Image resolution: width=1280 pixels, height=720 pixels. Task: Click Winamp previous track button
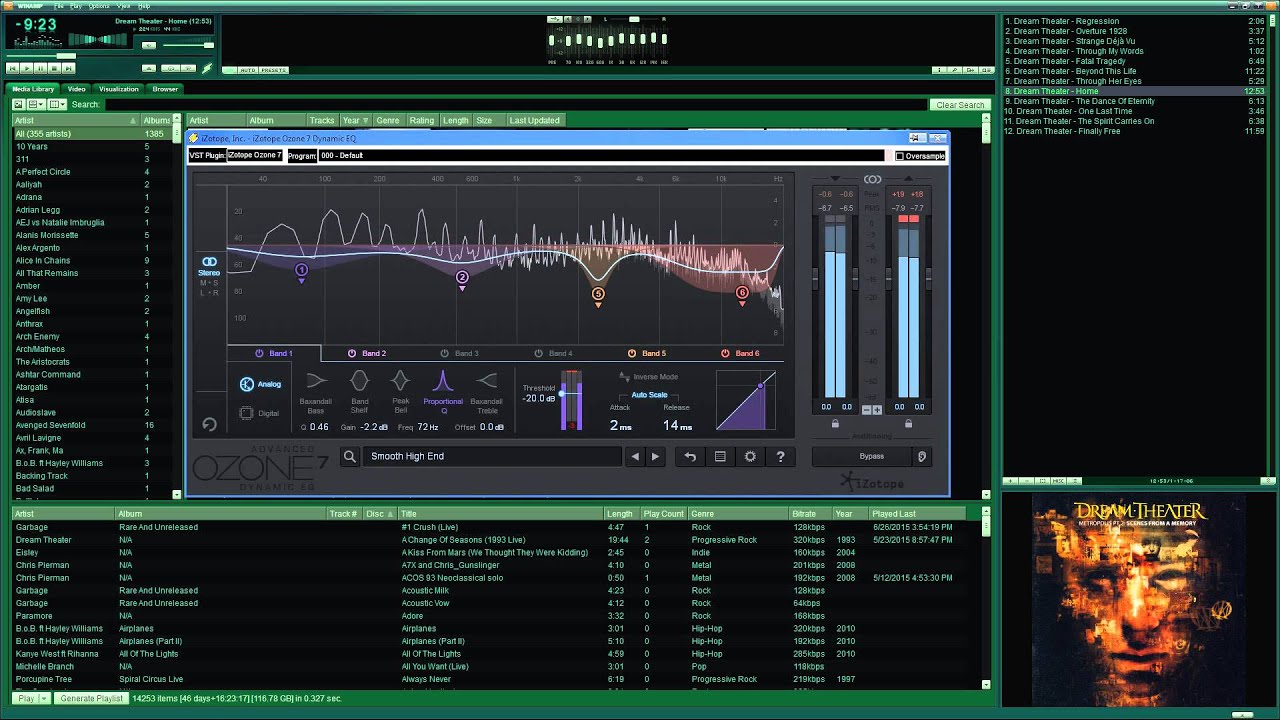(x=12, y=68)
